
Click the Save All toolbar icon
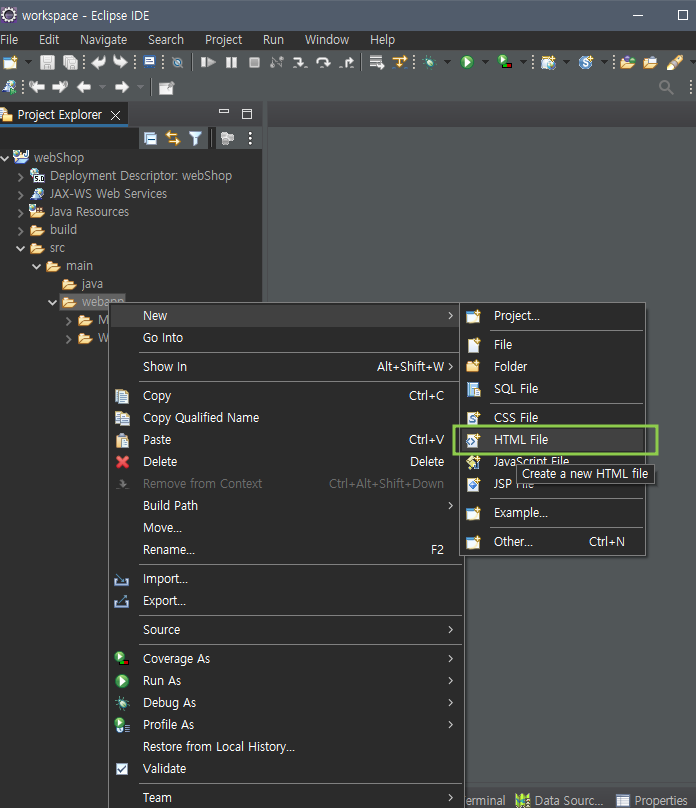(70, 62)
